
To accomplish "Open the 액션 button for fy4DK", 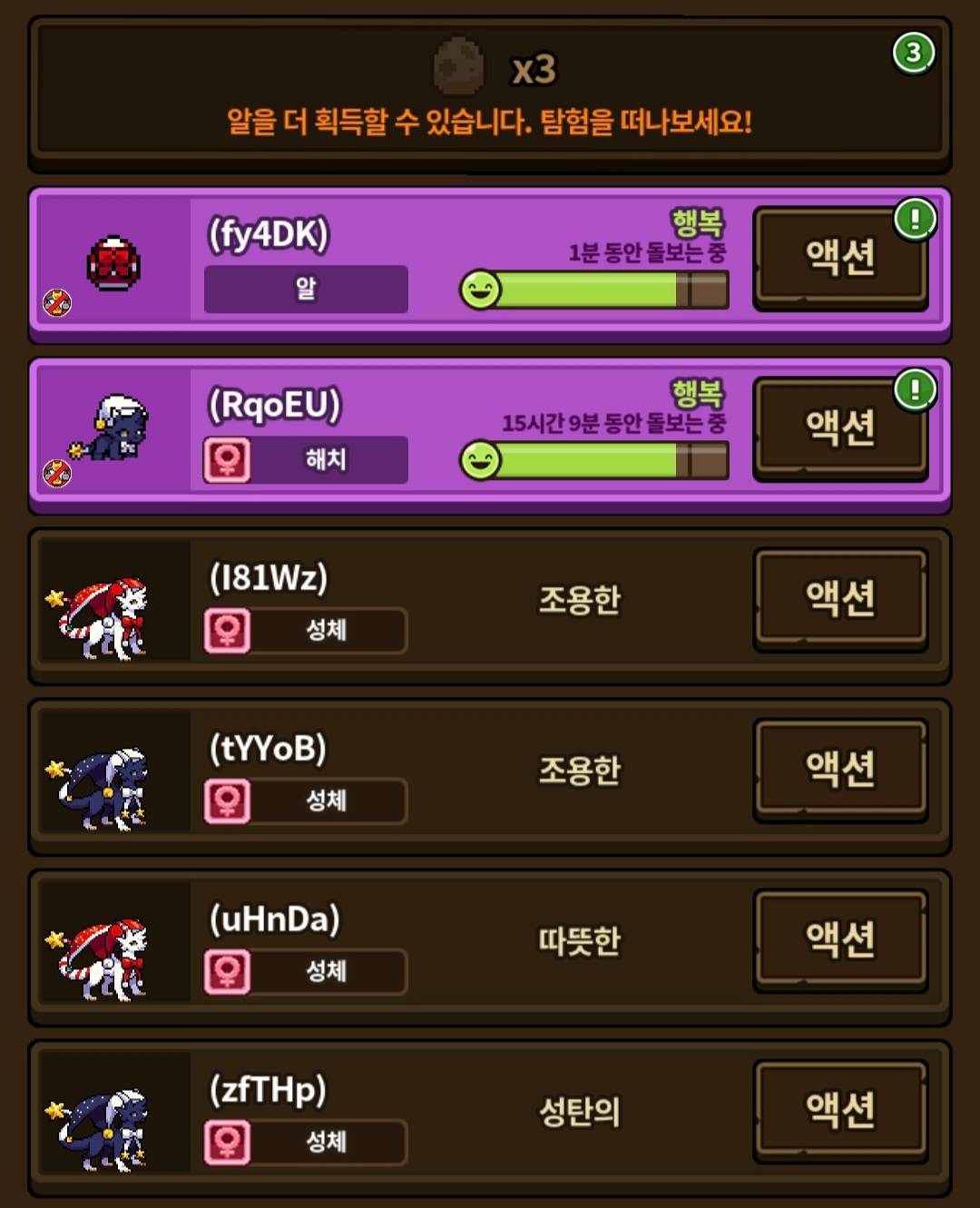I will pyautogui.click(x=840, y=258).
